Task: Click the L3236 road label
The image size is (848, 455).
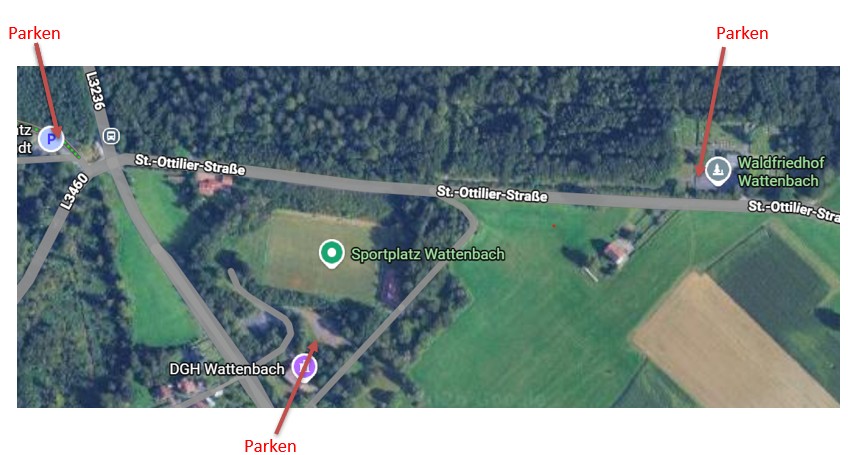Action: click(x=95, y=91)
